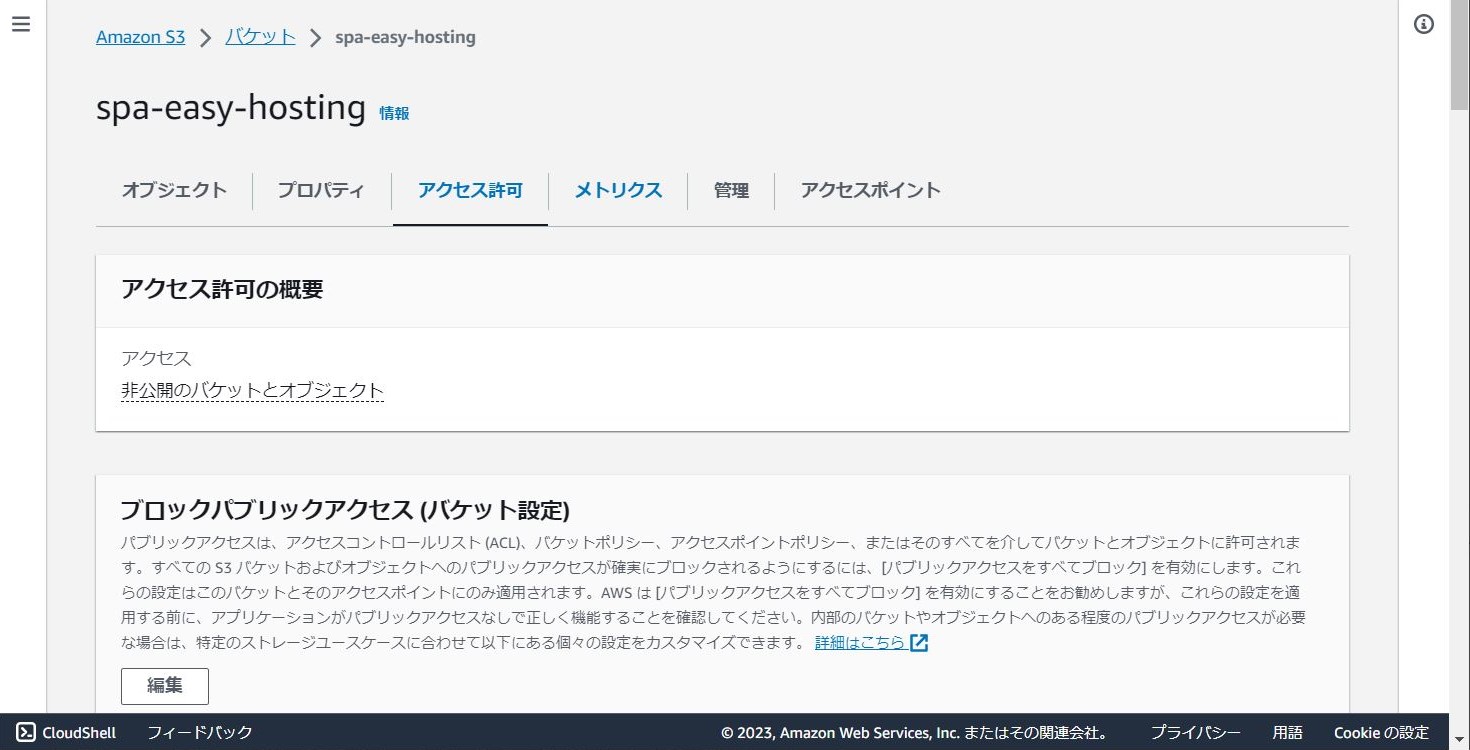Select the アクセス許可 tab
This screenshot has width=1470, height=750.
(470, 190)
